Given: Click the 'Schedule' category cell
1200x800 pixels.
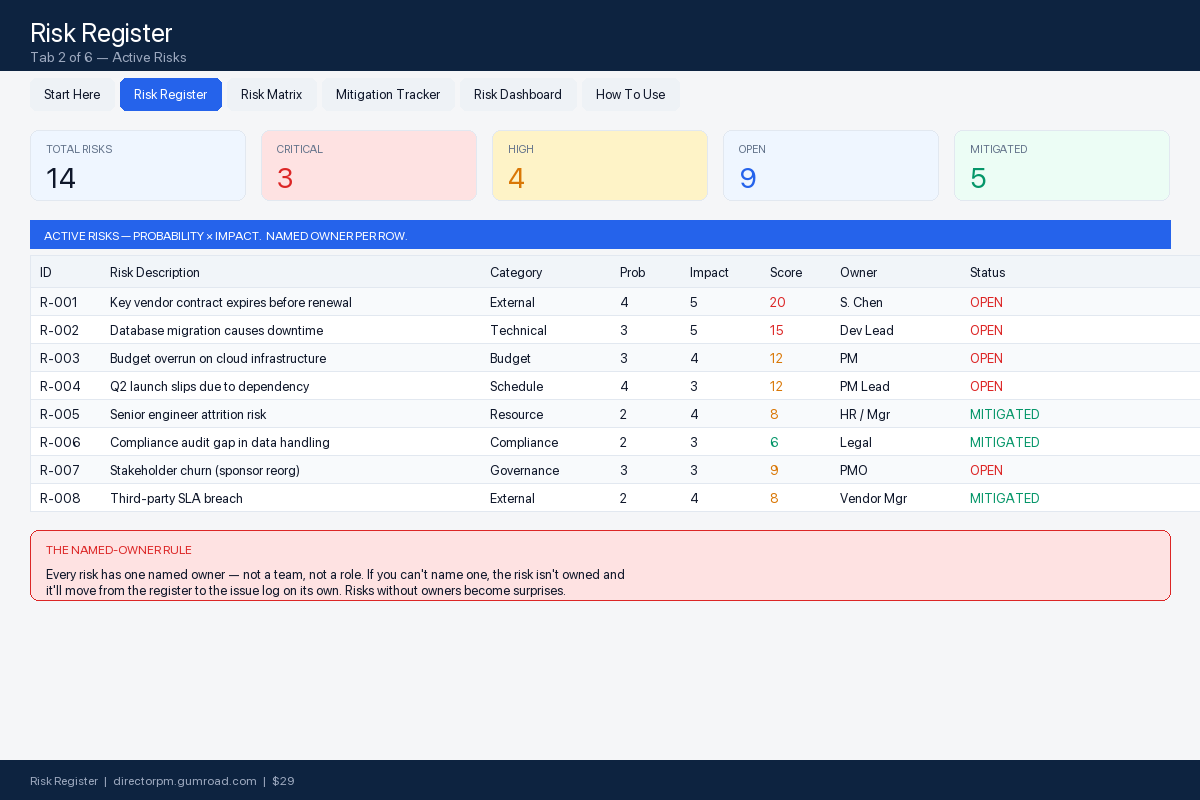Looking at the screenshot, I should (516, 386).
